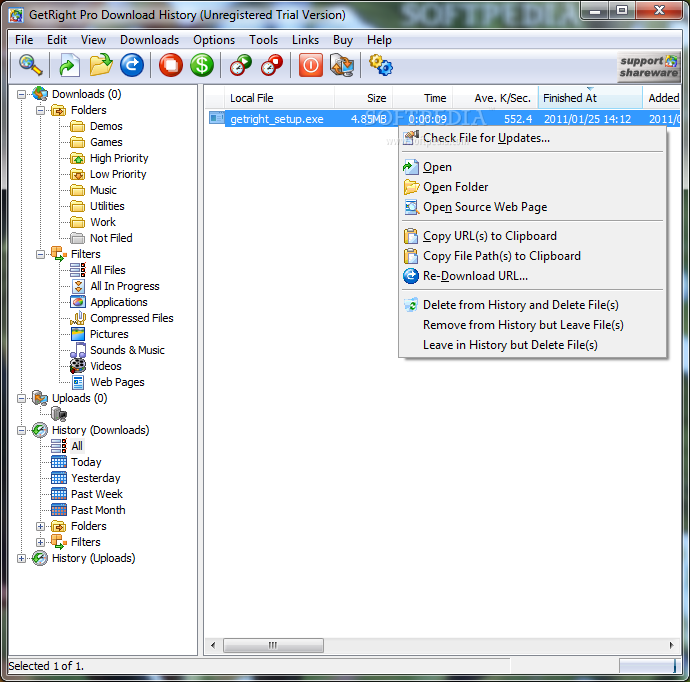Open the Downloads menu

(x=150, y=40)
